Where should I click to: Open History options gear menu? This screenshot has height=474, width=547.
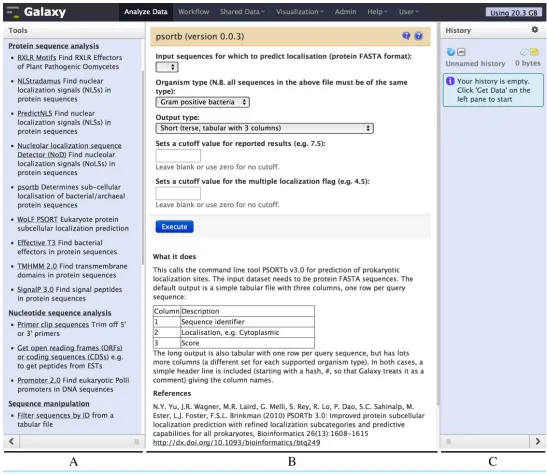(534, 30)
